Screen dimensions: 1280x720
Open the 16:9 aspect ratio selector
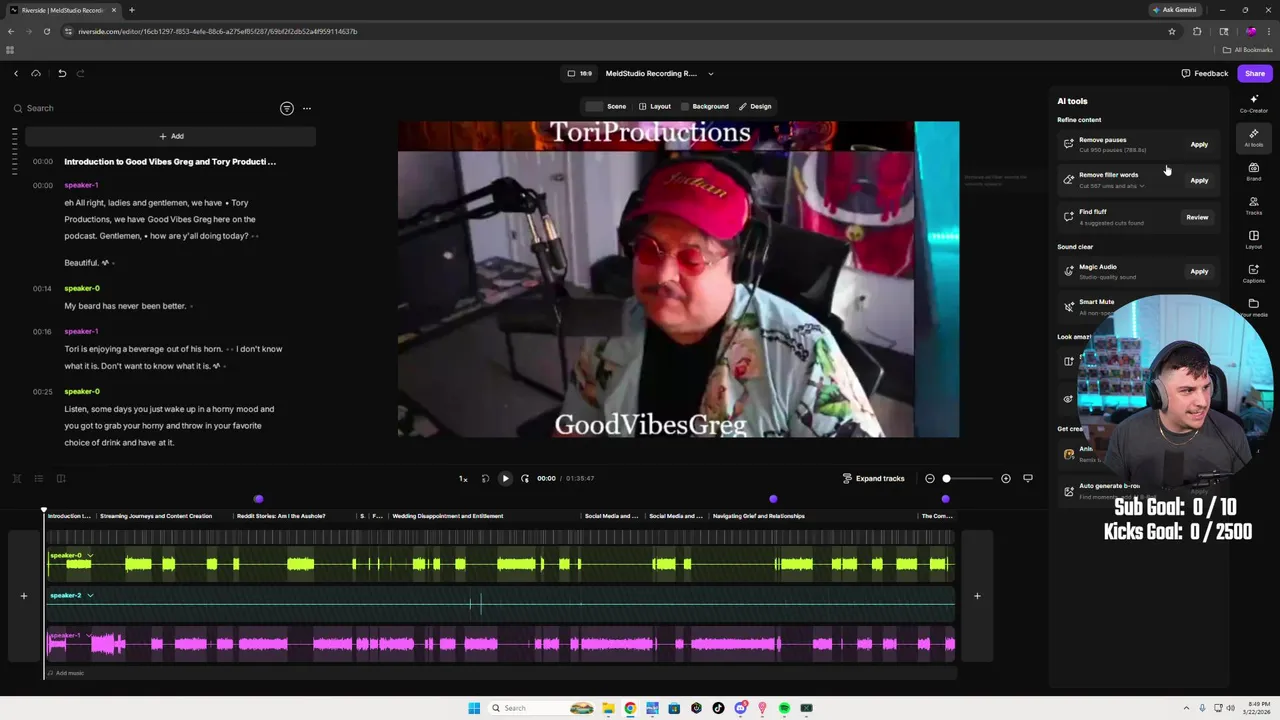coord(580,73)
